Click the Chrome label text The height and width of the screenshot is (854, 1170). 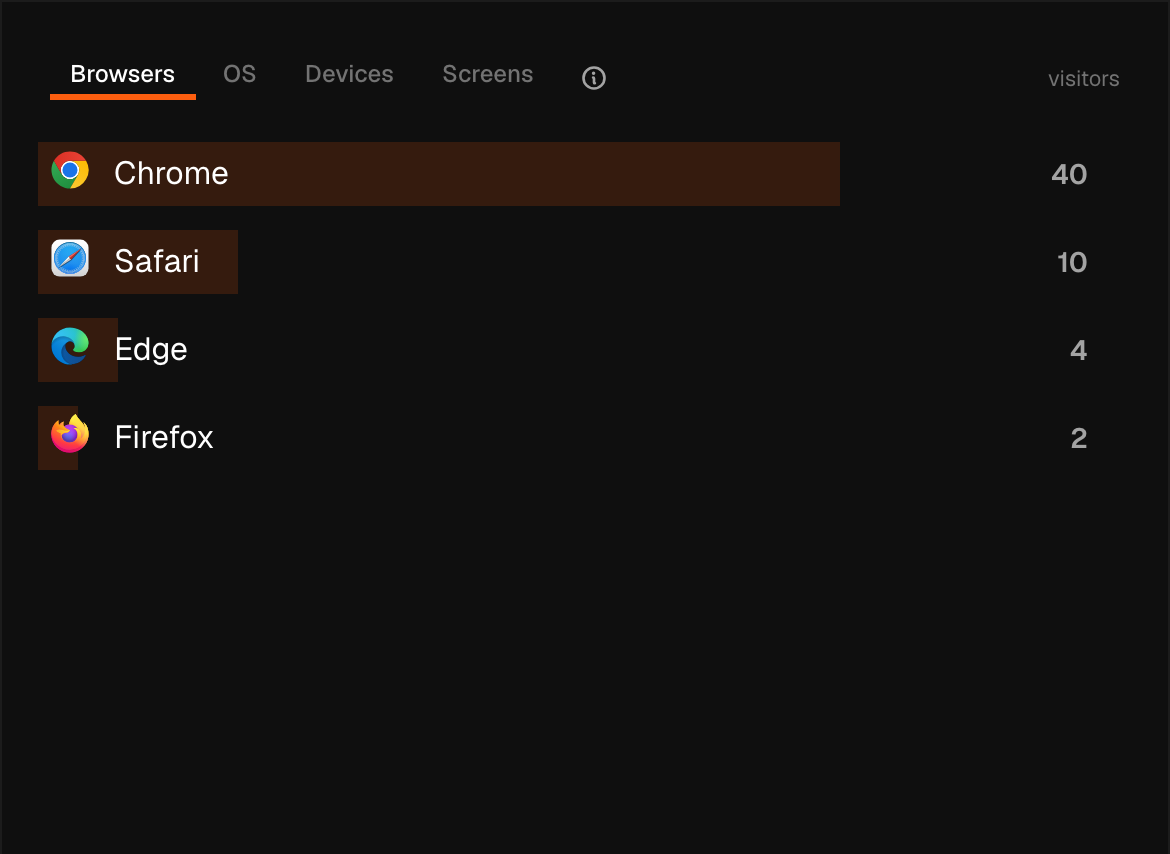[x=171, y=173]
